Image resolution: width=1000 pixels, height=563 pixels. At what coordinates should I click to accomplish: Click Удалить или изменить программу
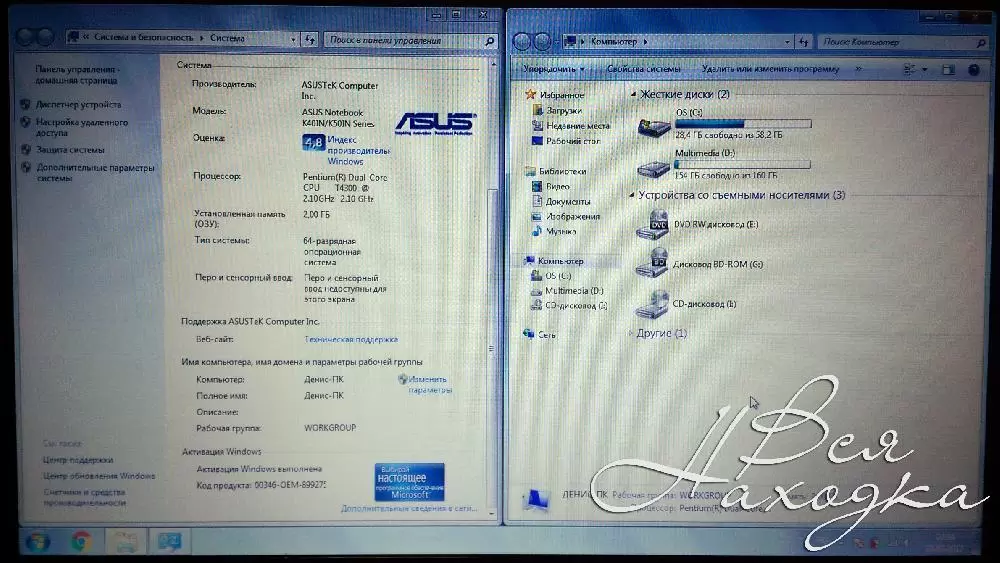[770, 70]
